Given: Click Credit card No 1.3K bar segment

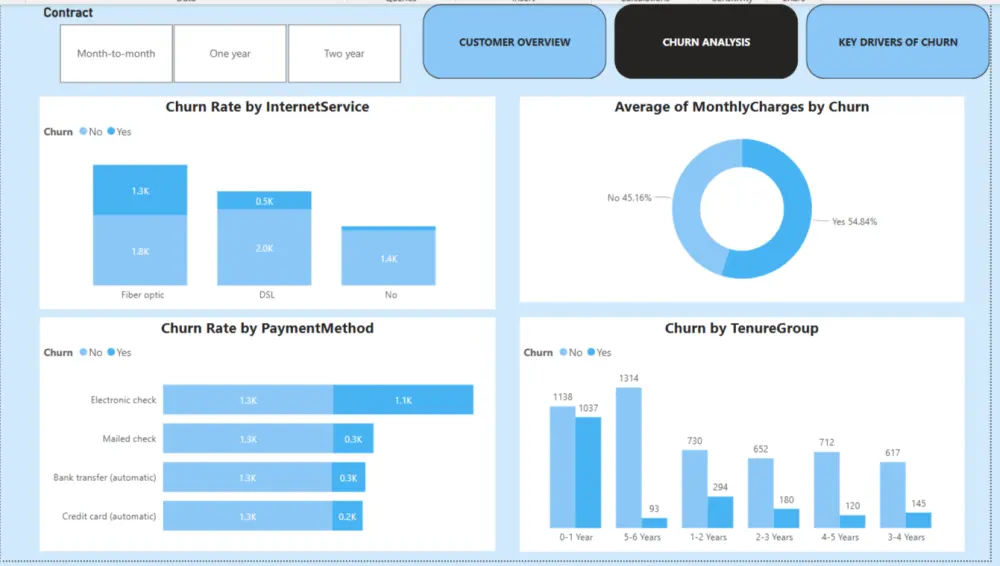Looking at the screenshot, I should coord(247,516).
